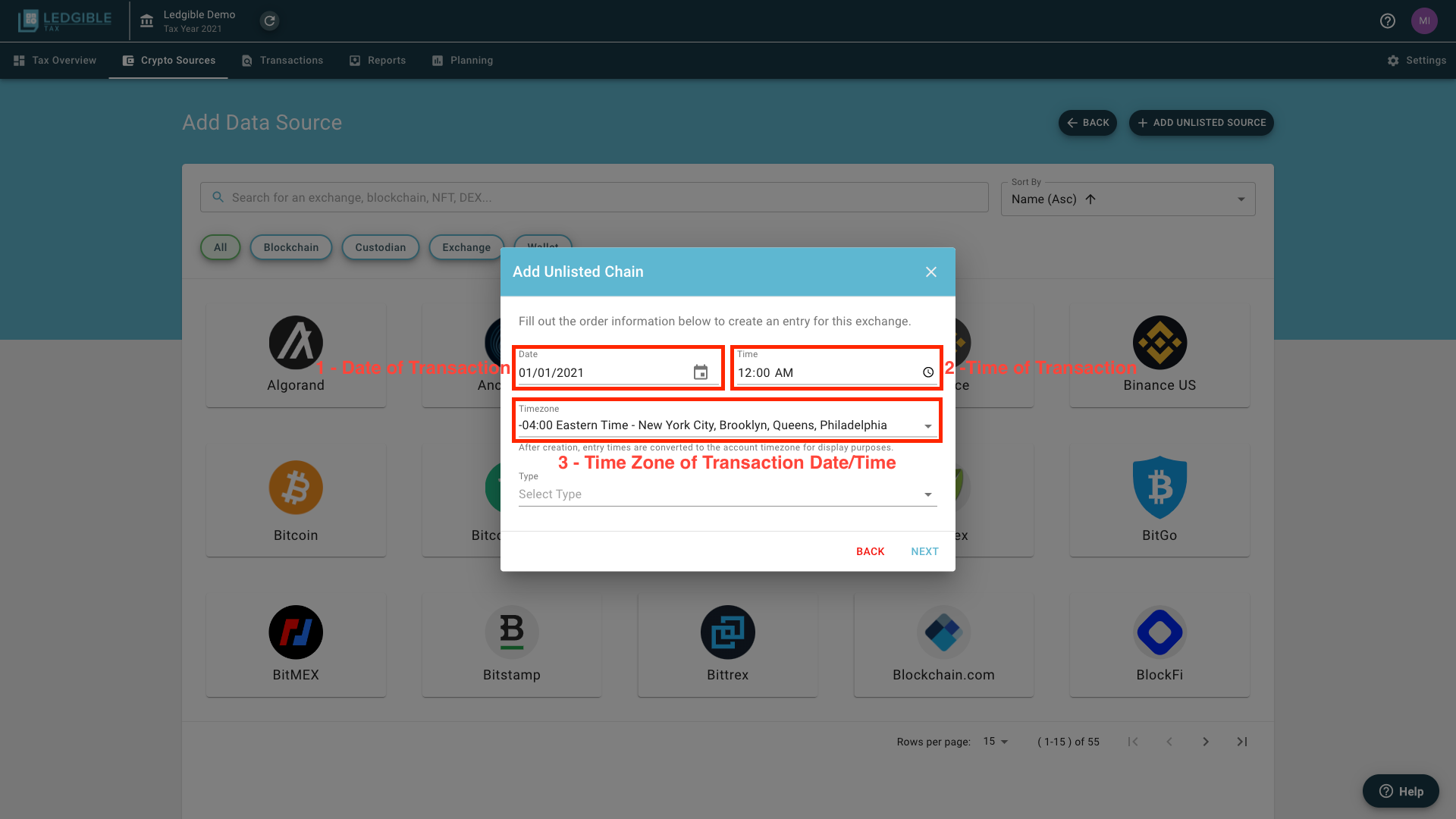The height and width of the screenshot is (819, 1456).
Task: Select the All filter chip
Action: click(x=220, y=247)
